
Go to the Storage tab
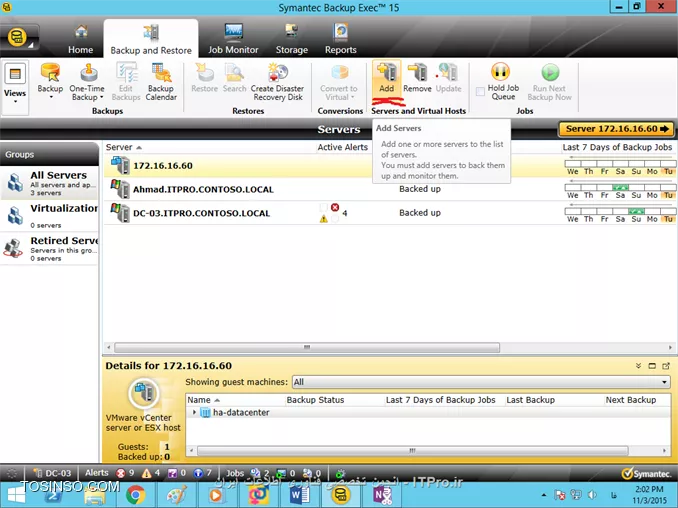coord(292,39)
